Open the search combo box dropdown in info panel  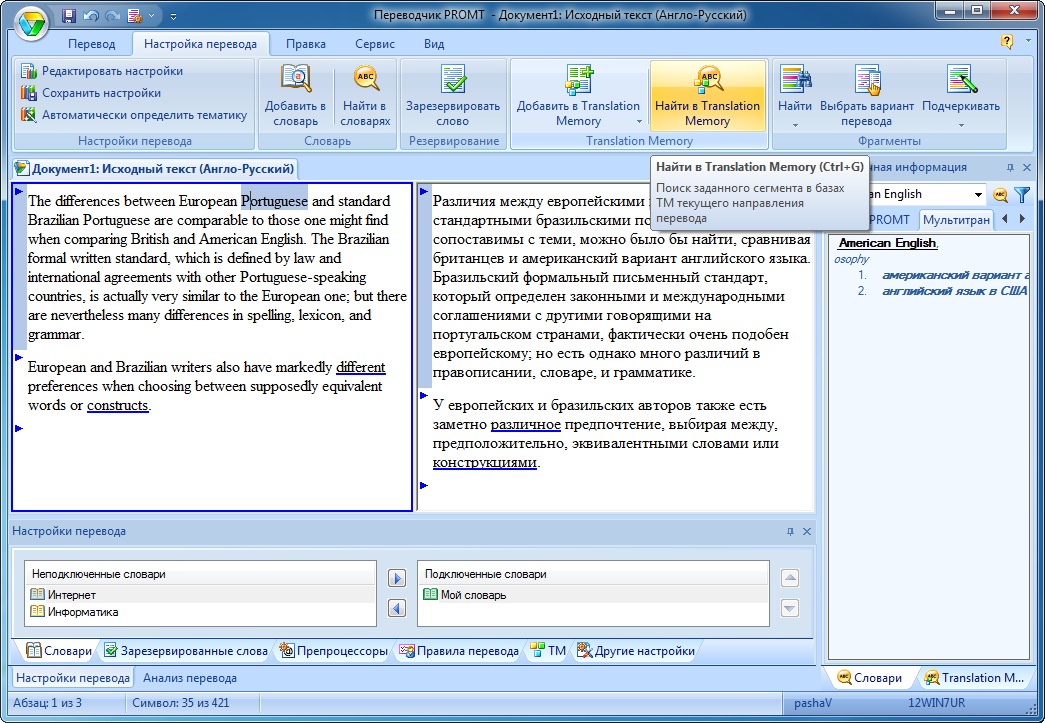click(x=978, y=195)
